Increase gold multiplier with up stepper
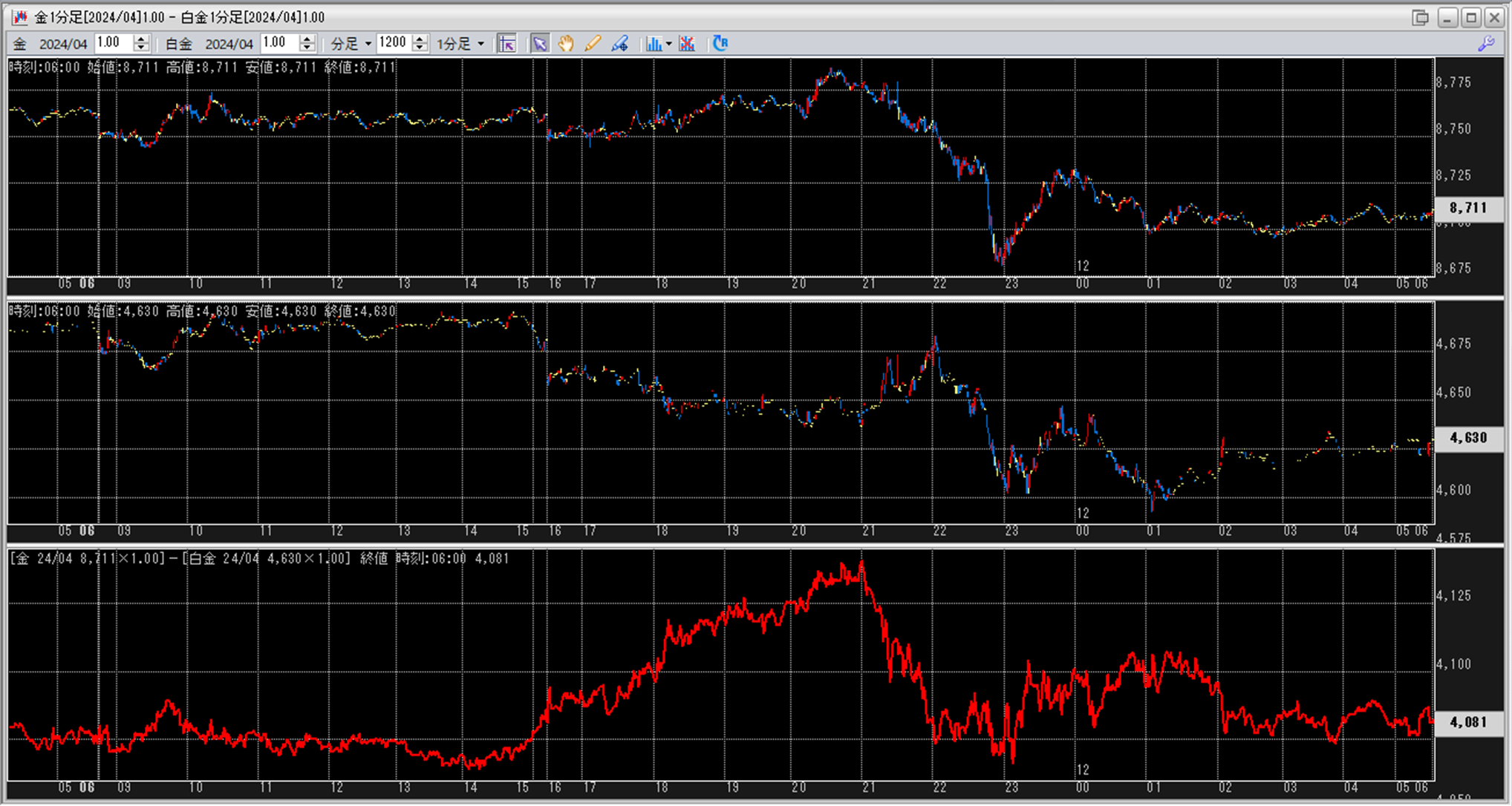Image resolution: width=1512 pixels, height=806 pixels. [142, 39]
